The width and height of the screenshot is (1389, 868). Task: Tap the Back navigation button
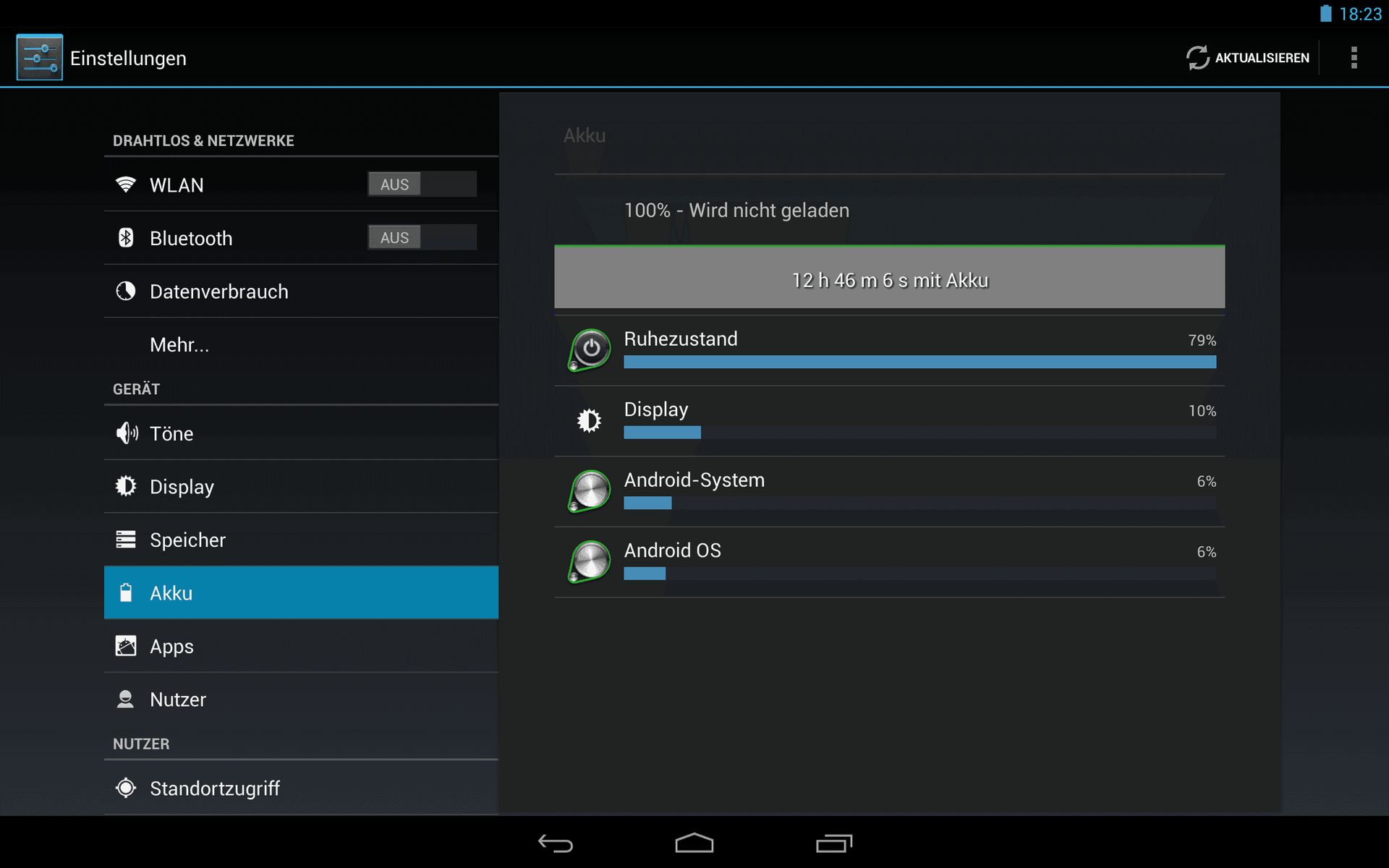(x=556, y=843)
